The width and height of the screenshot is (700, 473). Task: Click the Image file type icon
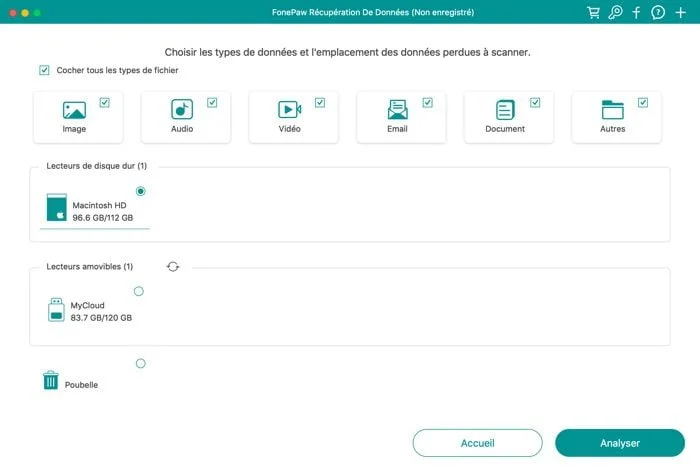(x=74, y=110)
